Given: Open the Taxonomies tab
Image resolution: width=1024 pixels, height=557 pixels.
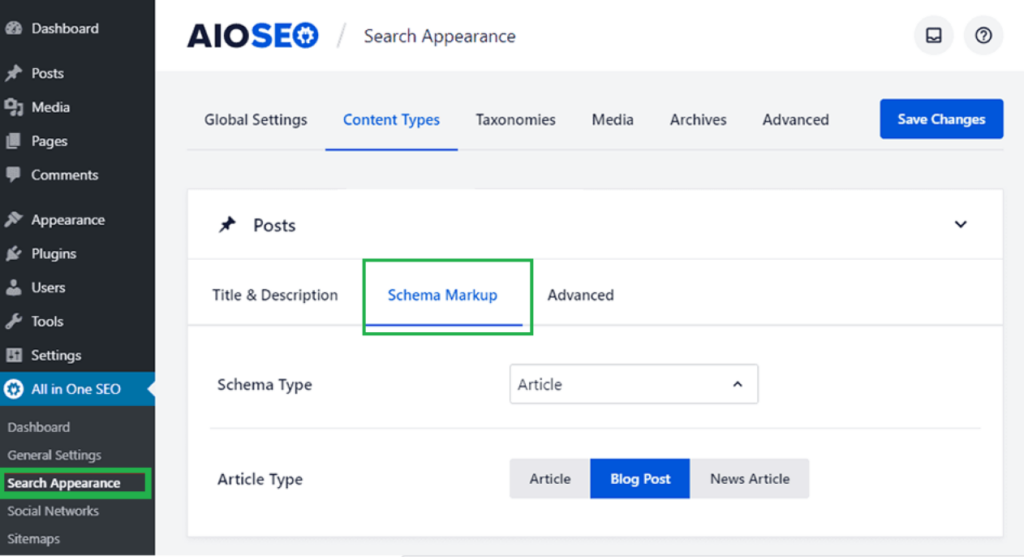Looking at the screenshot, I should [515, 119].
